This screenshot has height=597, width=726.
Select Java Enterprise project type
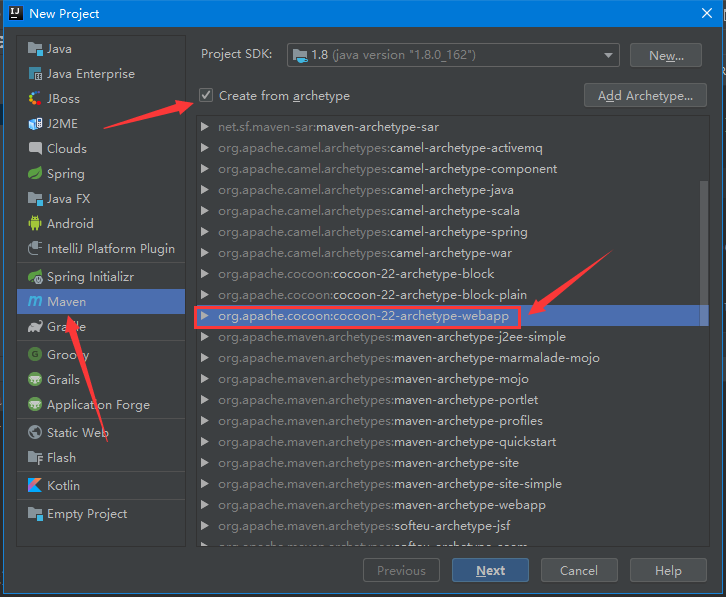pos(101,74)
